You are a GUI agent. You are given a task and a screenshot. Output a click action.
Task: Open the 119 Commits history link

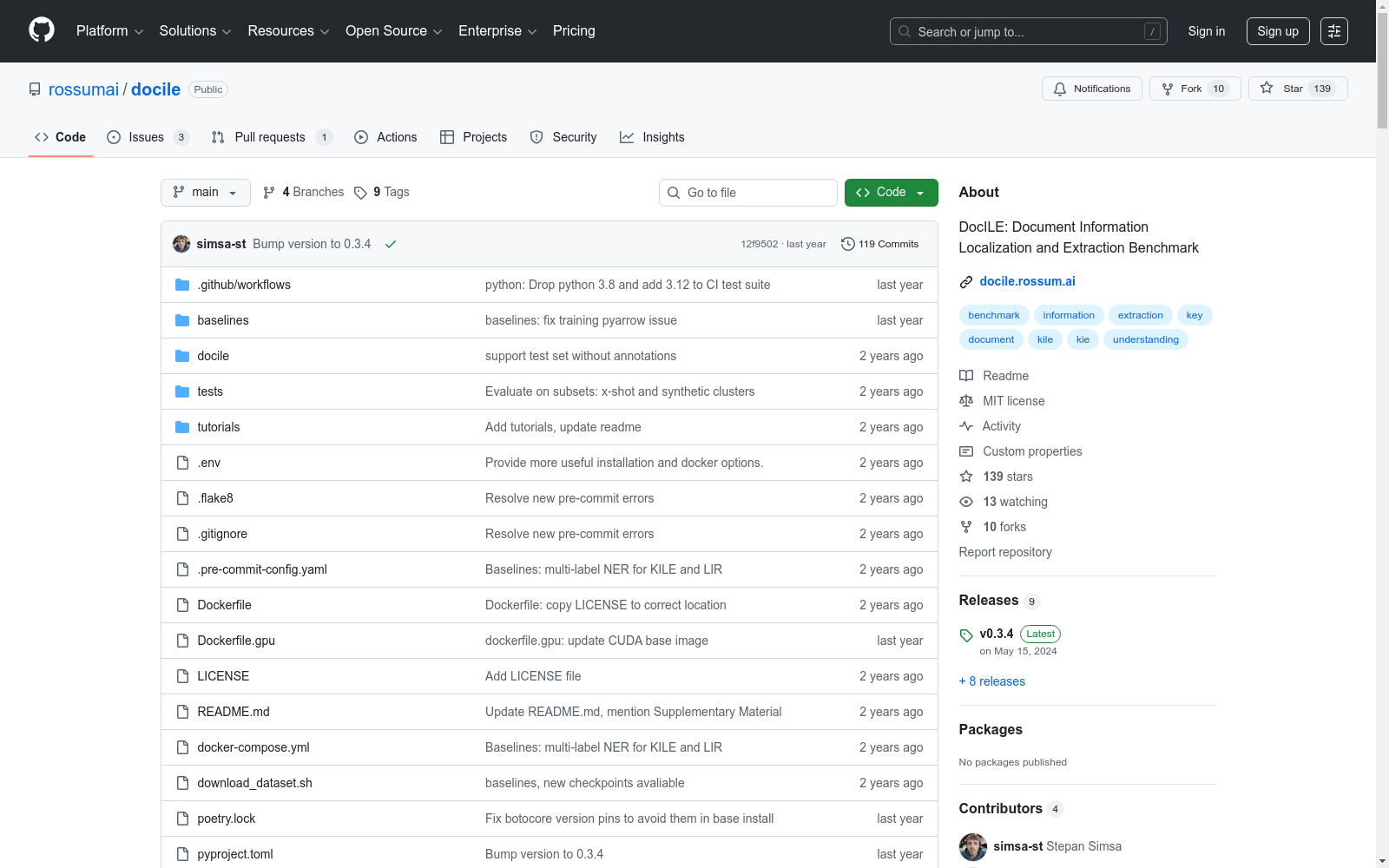click(880, 244)
